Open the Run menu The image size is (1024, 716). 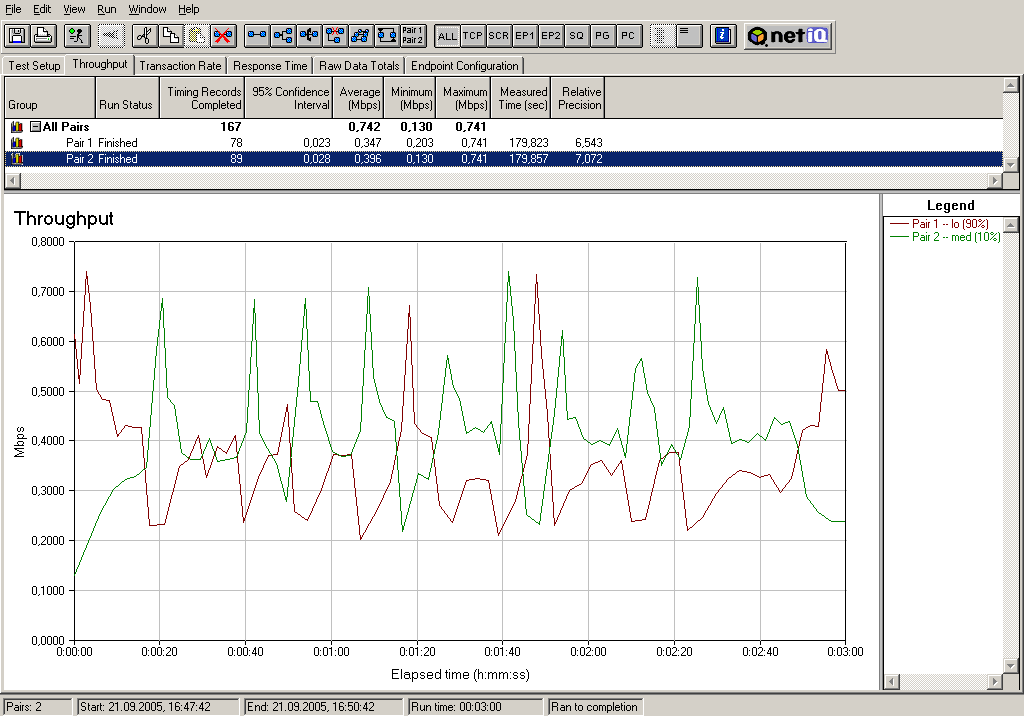pyautogui.click(x=107, y=9)
